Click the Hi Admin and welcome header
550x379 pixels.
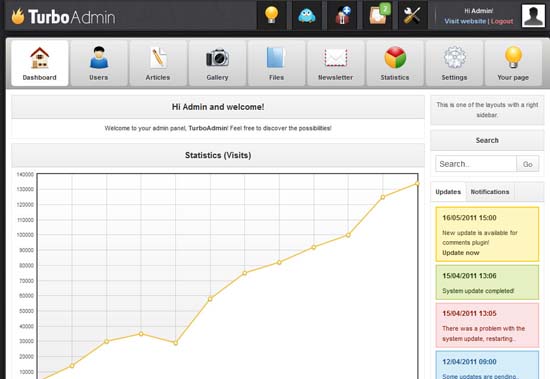[218, 107]
